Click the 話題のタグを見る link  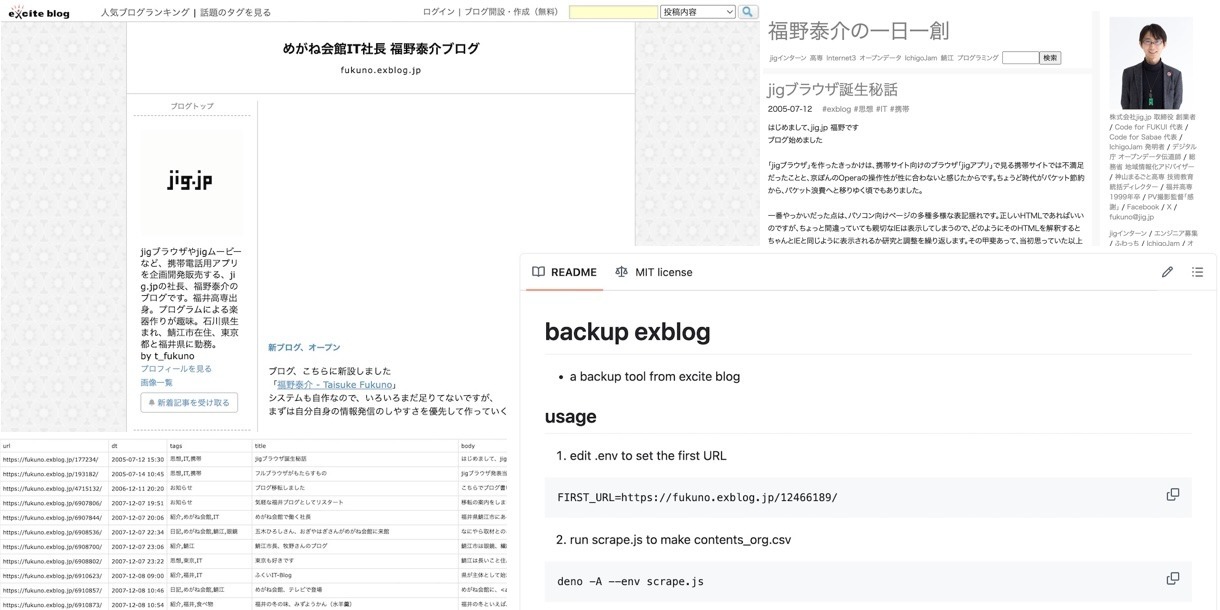click(235, 13)
